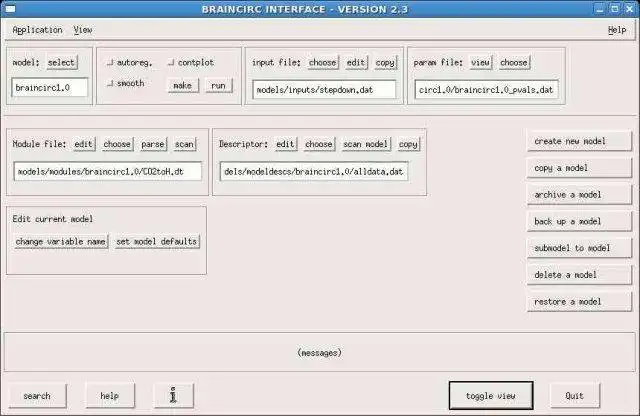
Task: Click the input file path field
Action: point(324,90)
